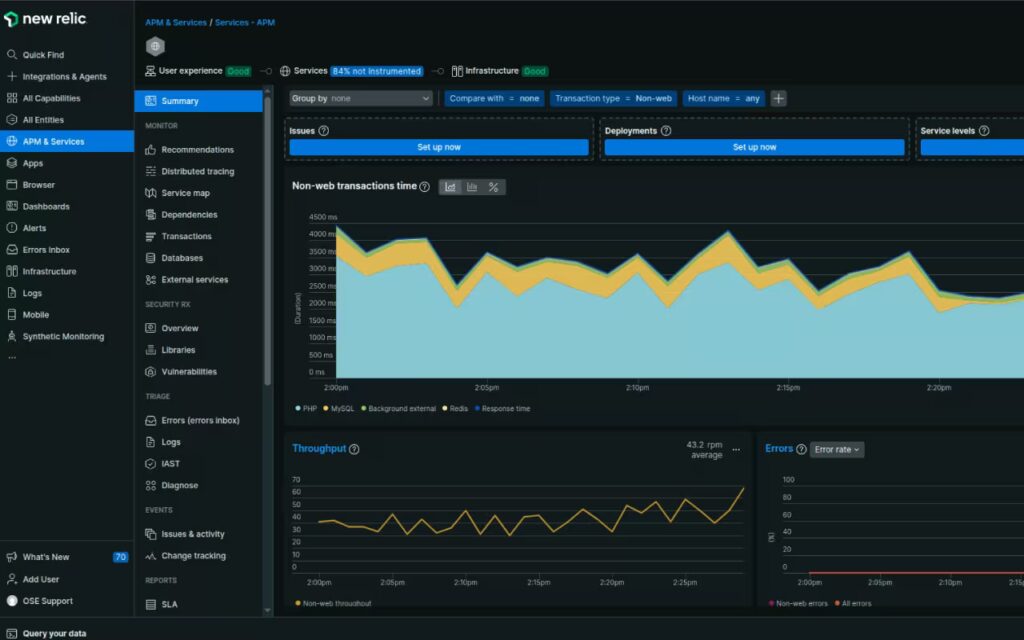The image size is (1024, 640).
Task: Expand the Group by dropdown
Action: point(360,98)
